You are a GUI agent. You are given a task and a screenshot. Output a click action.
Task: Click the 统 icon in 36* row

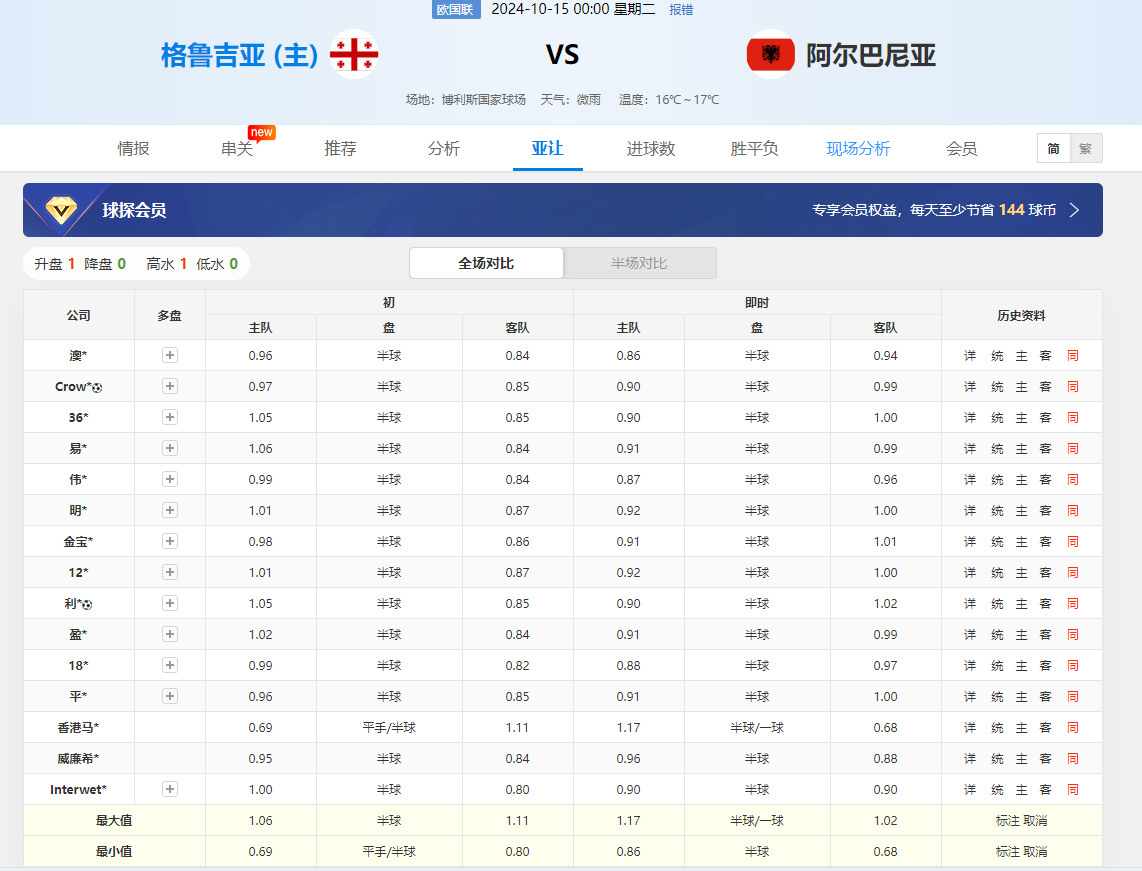pos(996,418)
